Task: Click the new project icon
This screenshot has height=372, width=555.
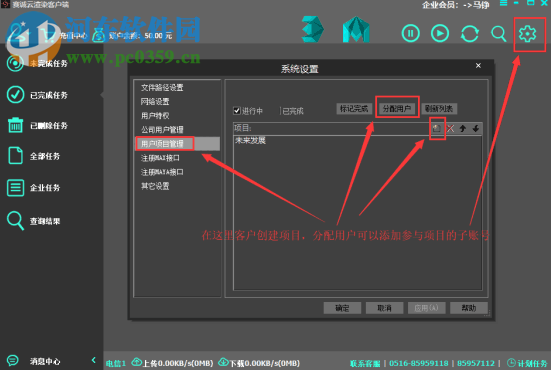Action: coord(437,128)
